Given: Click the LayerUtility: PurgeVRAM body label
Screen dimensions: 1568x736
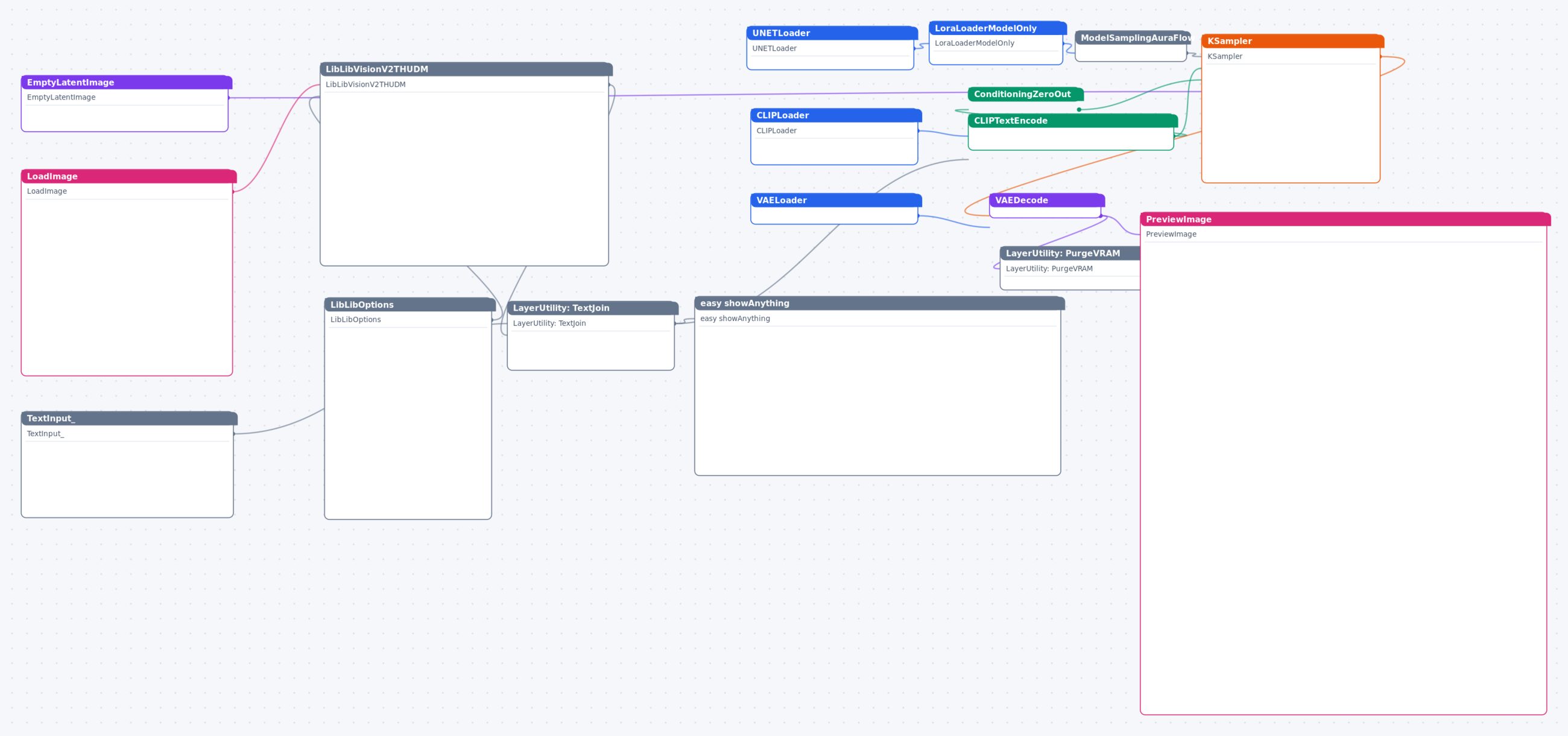Looking at the screenshot, I should pyautogui.click(x=1049, y=268).
